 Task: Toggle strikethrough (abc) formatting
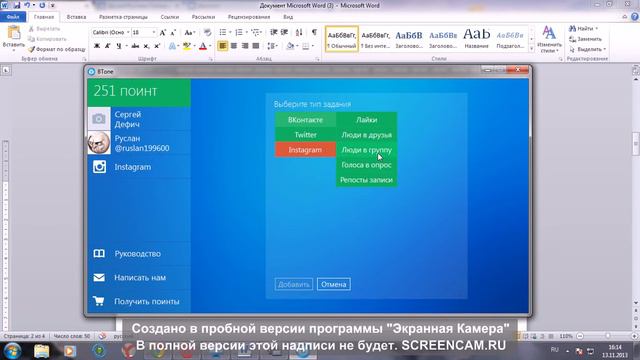coord(135,46)
